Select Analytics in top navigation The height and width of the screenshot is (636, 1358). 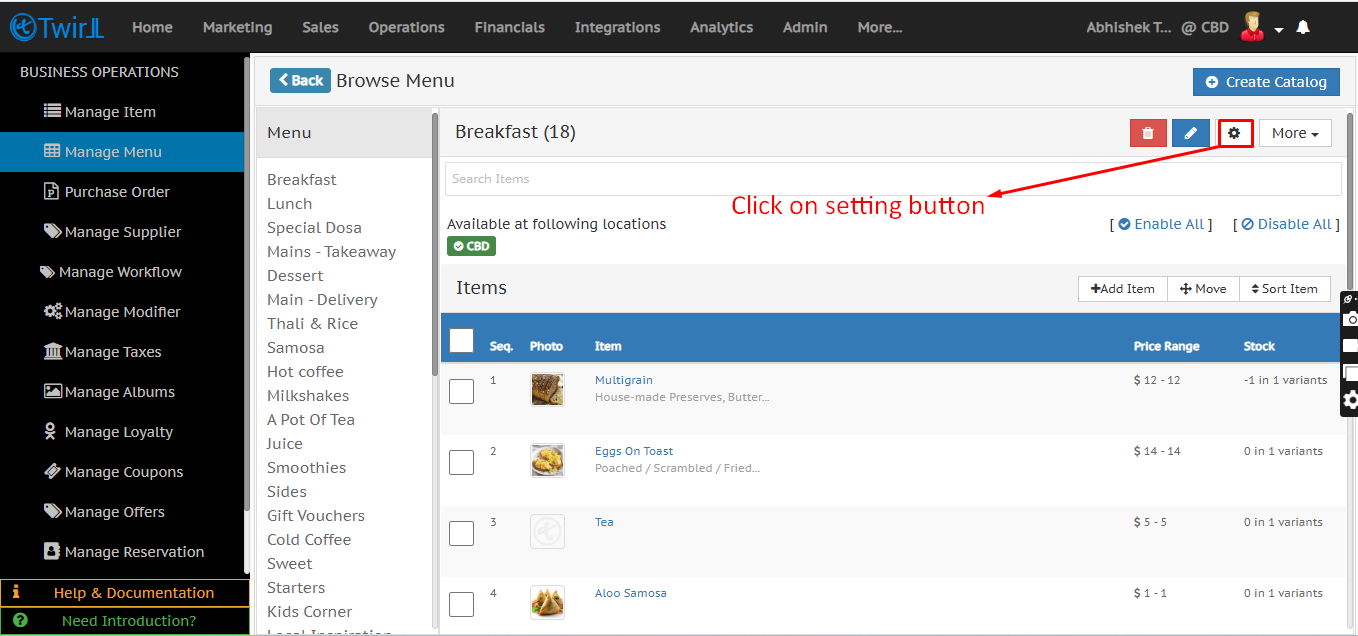tap(721, 28)
